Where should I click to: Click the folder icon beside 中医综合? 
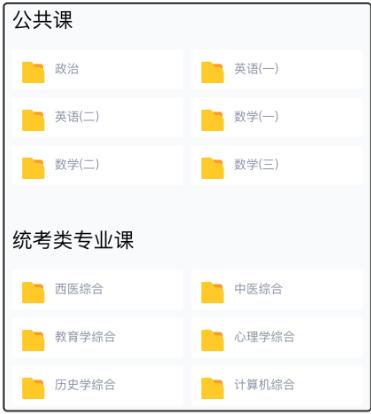point(212,292)
